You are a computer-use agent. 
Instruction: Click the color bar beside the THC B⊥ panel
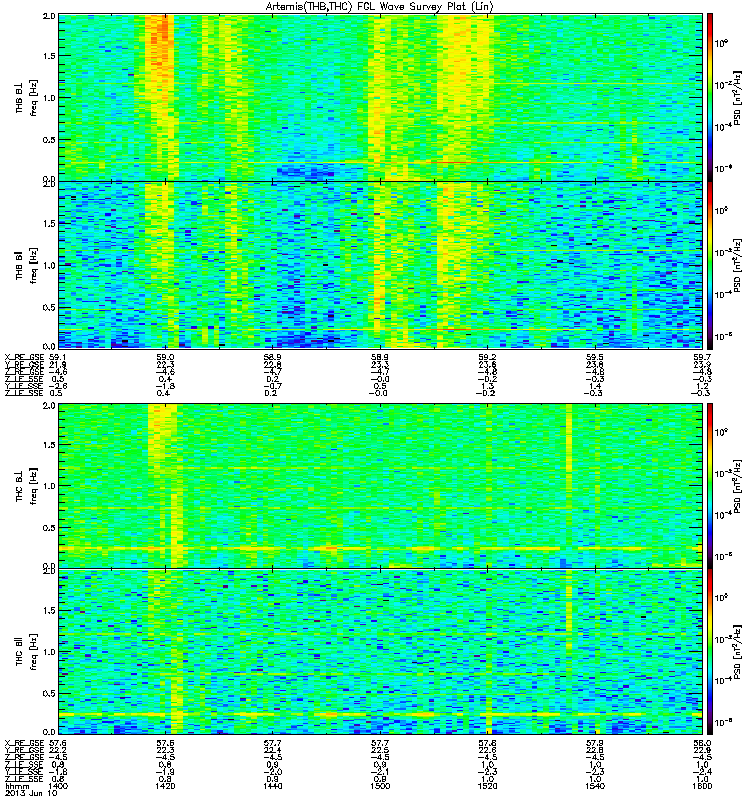point(710,486)
